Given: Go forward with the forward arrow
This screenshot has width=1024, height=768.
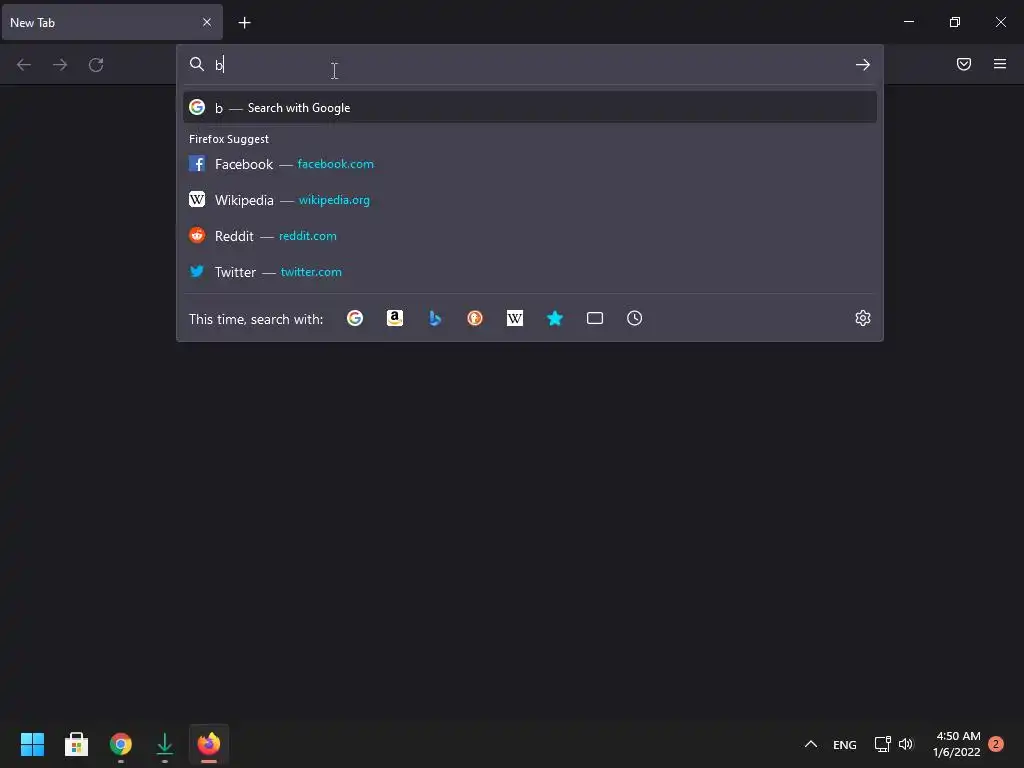Looking at the screenshot, I should click(x=60, y=65).
